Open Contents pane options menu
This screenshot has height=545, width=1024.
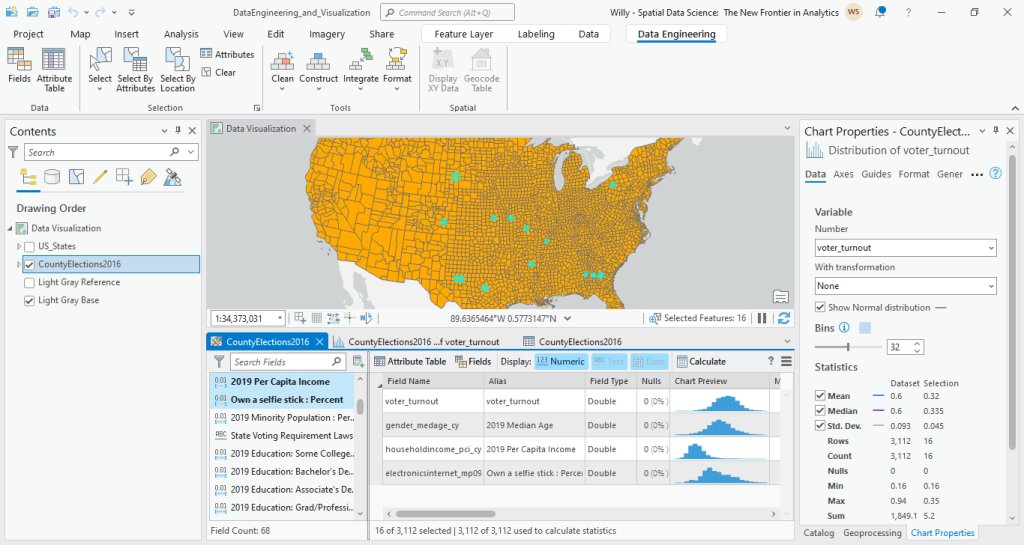click(x=165, y=131)
